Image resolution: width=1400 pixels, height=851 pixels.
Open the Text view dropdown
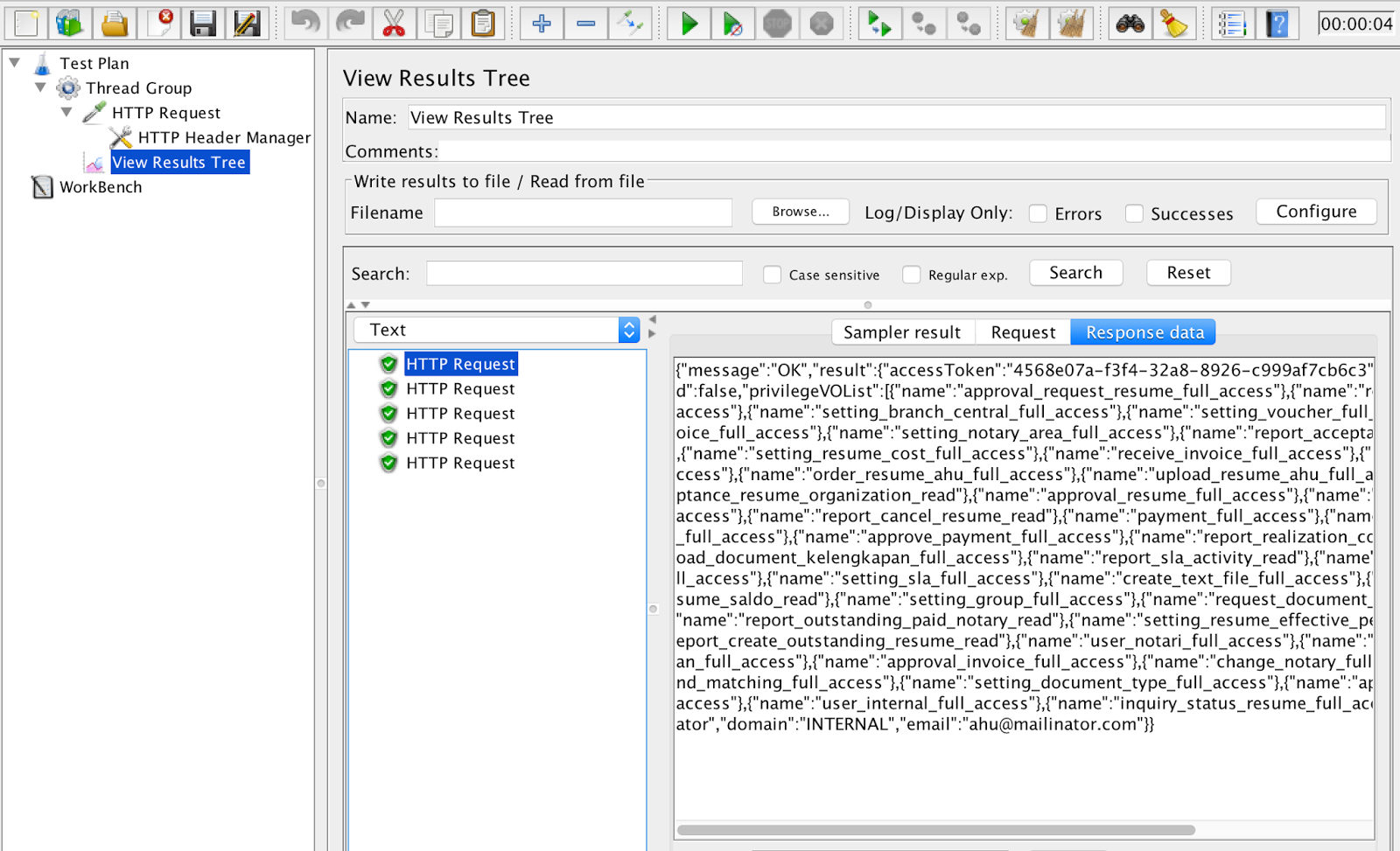tap(629, 330)
